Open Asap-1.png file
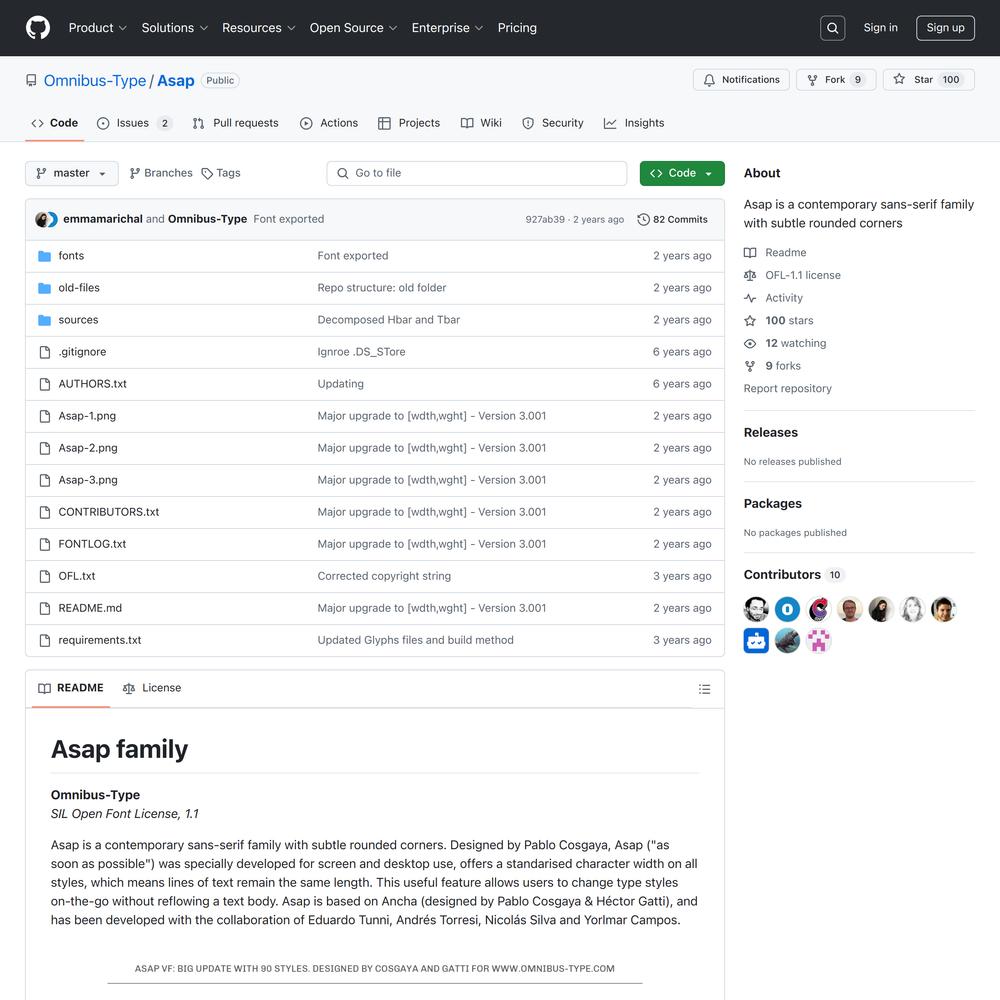Image resolution: width=1000 pixels, height=1000 pixels. point(87,416)
